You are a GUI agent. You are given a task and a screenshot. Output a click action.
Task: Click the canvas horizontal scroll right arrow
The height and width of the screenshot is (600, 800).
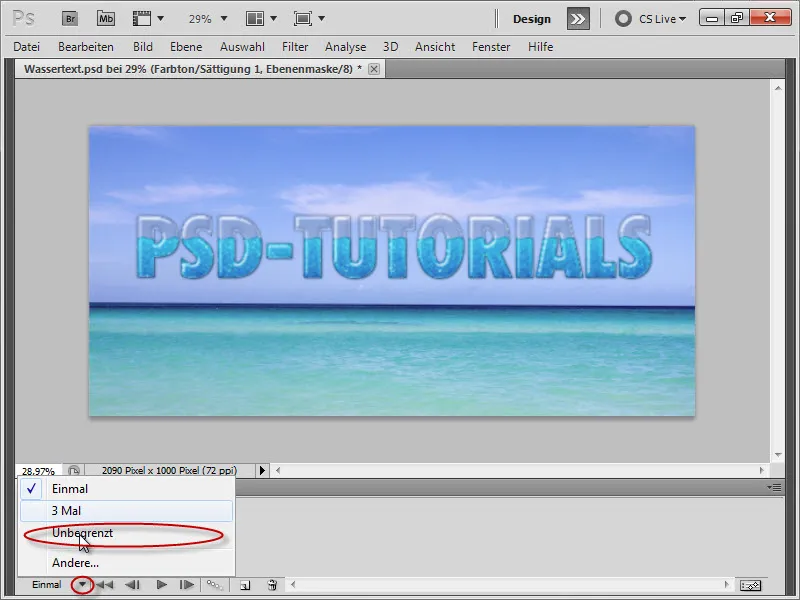pos(762,470)
